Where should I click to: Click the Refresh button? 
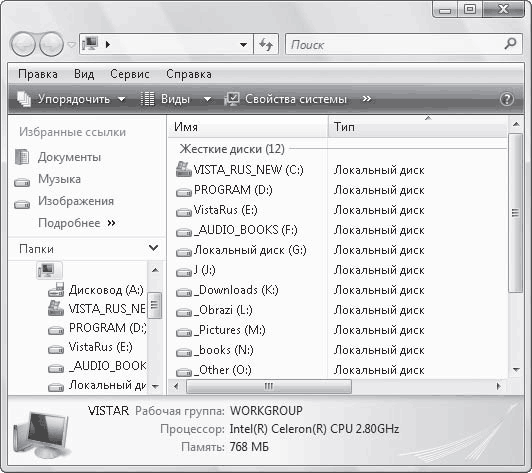[266, 44]
